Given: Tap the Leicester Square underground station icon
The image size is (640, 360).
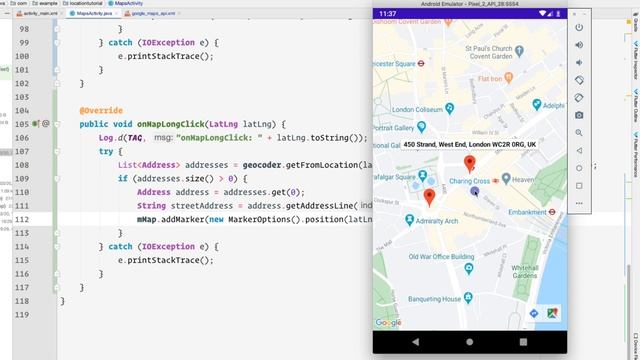Looking at the screenshot, I should pos(421,64).
